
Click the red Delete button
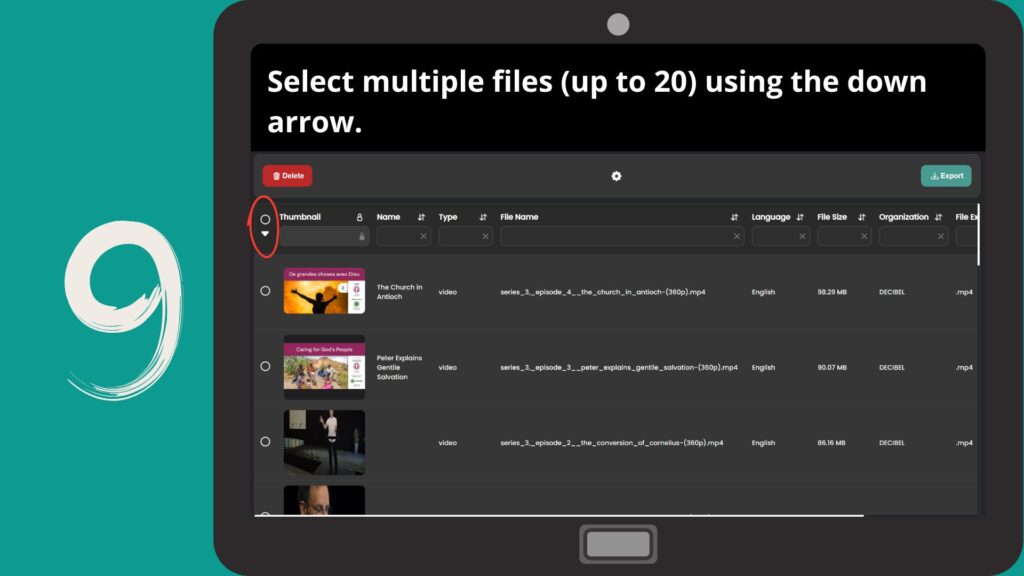point(287,176)
